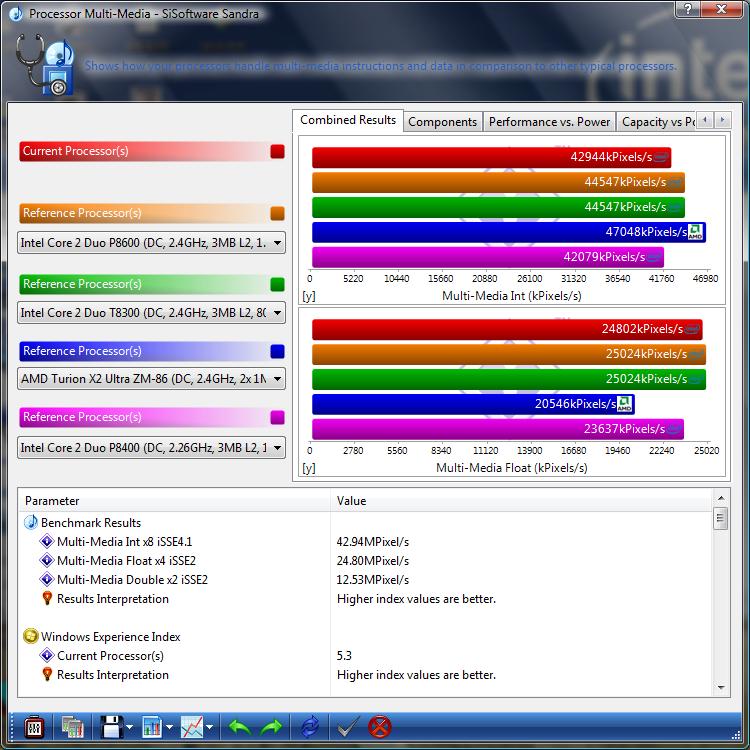Screen dimensions: 750x750
Task: Click the [y] toggle on Multi-Media Int chart
Action: click(309, 296)
